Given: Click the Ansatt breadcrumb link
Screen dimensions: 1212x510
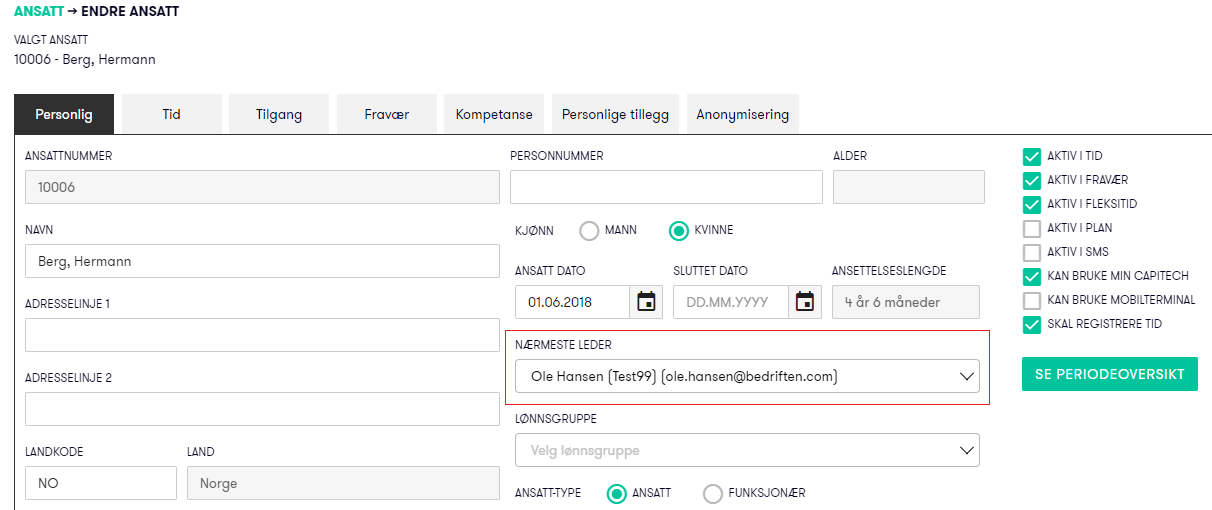Looking at the screenshot, I should [39, 12].
